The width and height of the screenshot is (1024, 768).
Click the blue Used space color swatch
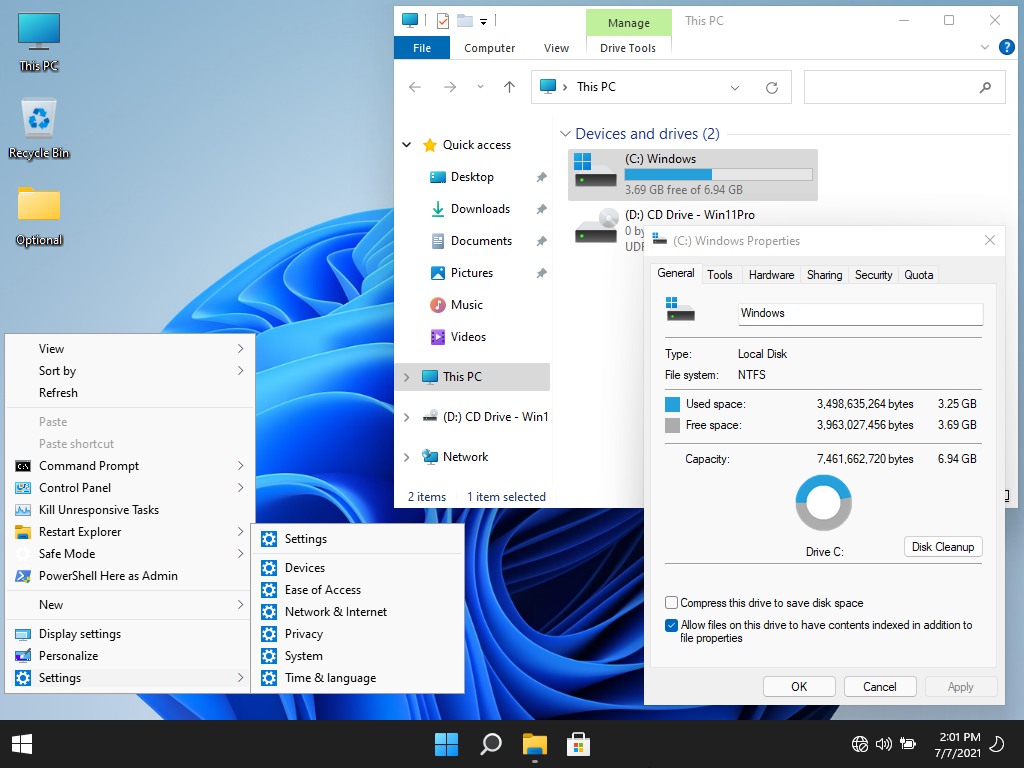click(672, 404)
